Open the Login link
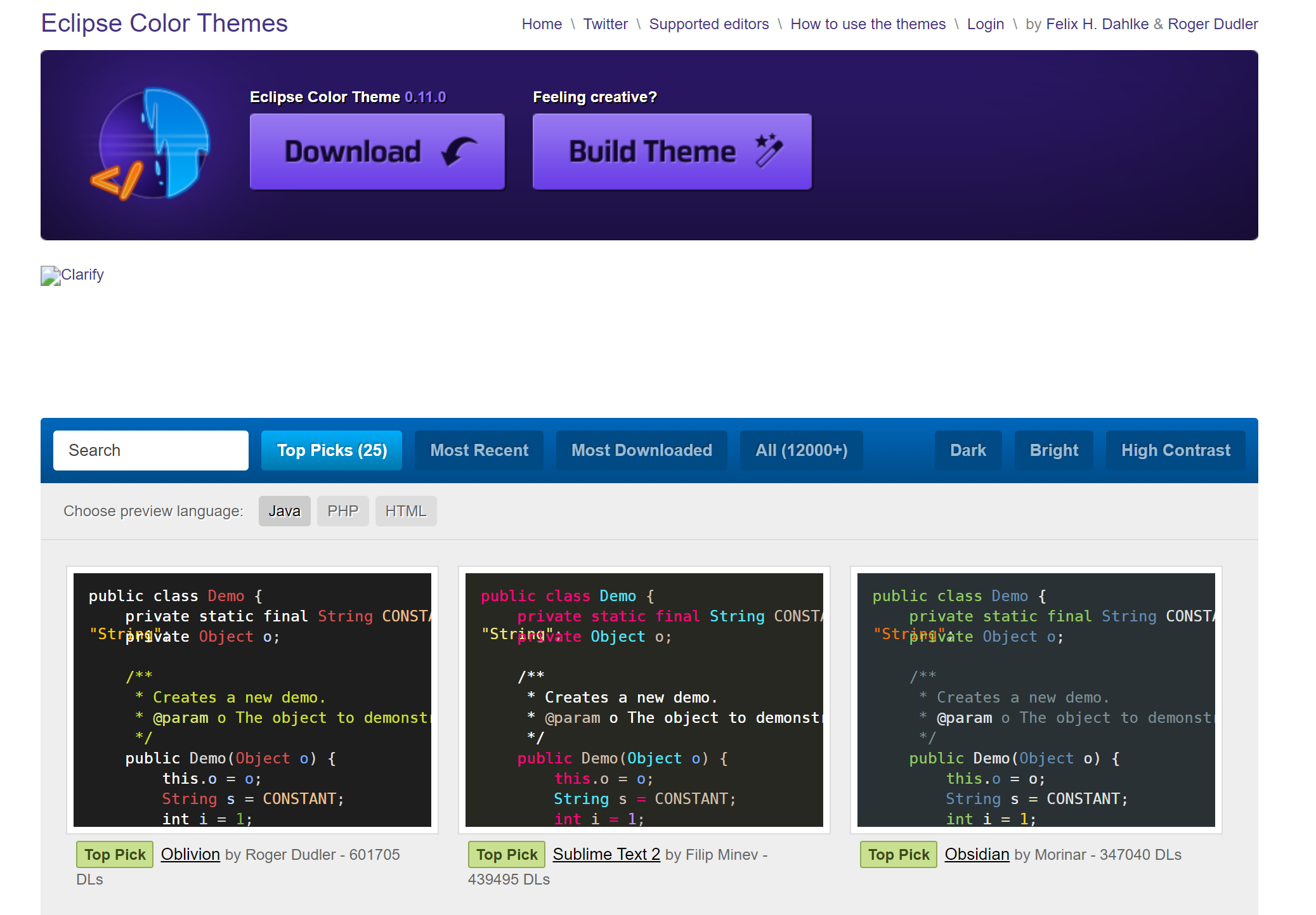Viewport: 1316px width, 915px height. coord(985,24)
